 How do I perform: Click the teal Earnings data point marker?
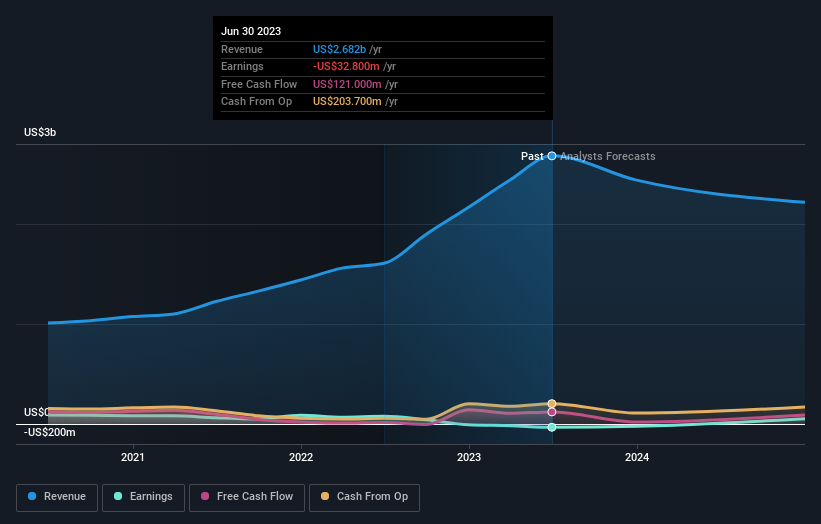552,427
